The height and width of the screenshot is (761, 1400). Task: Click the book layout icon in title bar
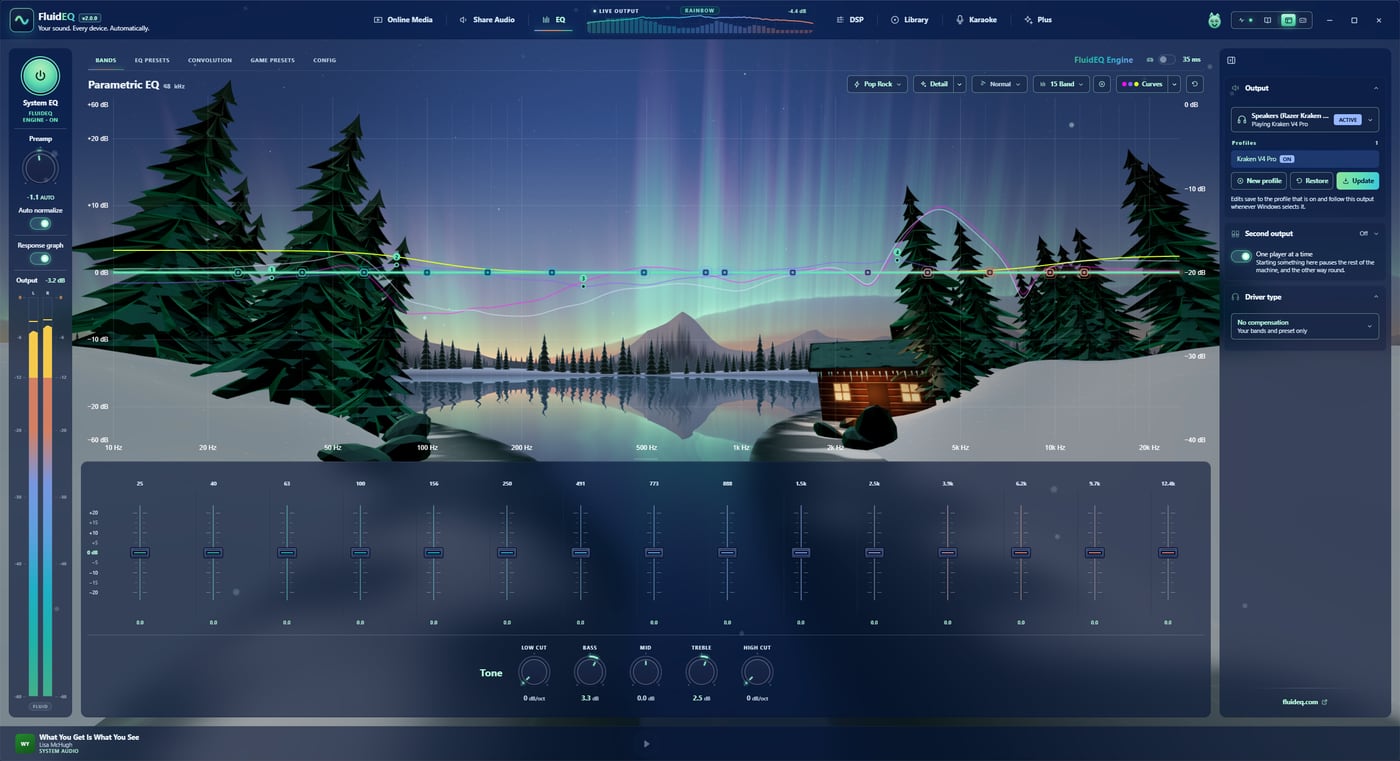point(1267,20)
